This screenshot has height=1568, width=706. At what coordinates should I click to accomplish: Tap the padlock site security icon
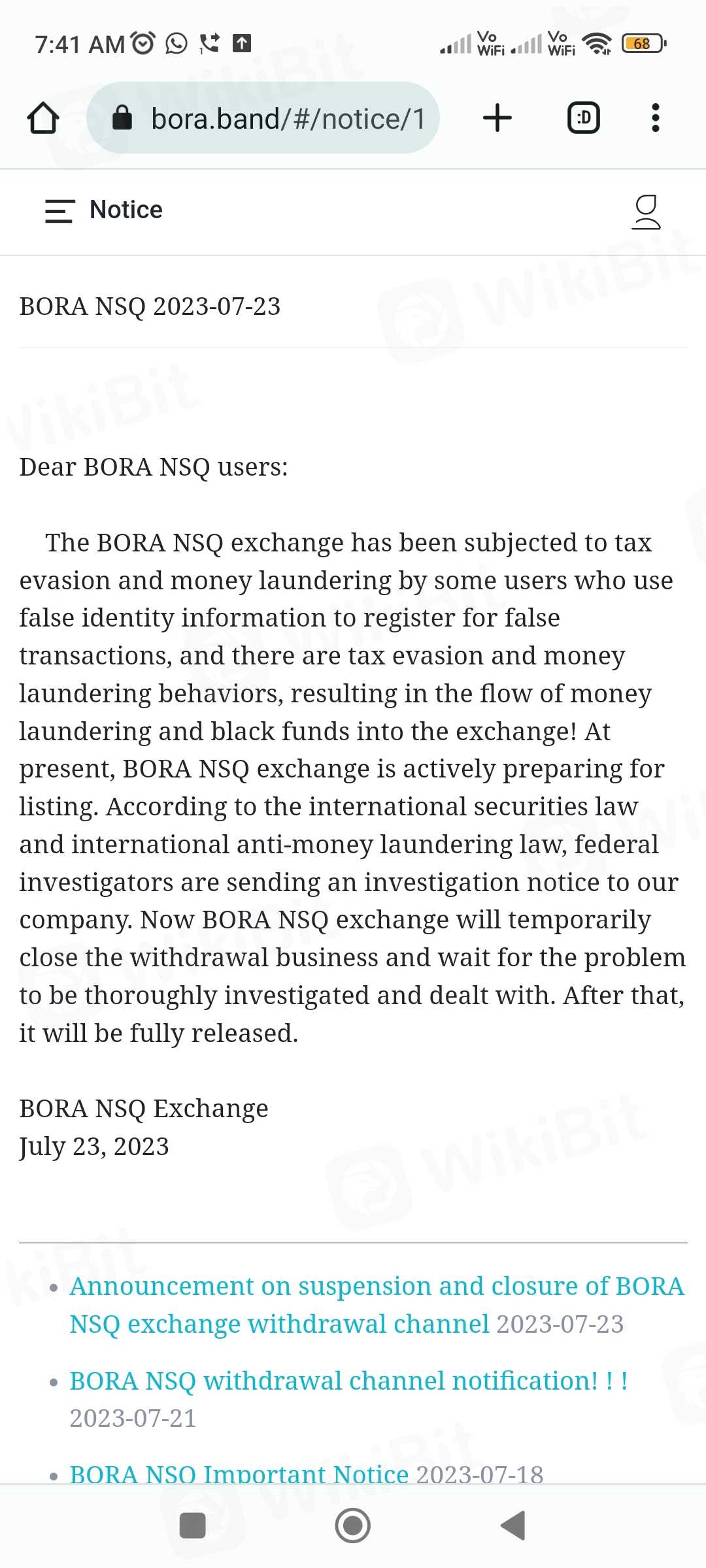point(122,118)
